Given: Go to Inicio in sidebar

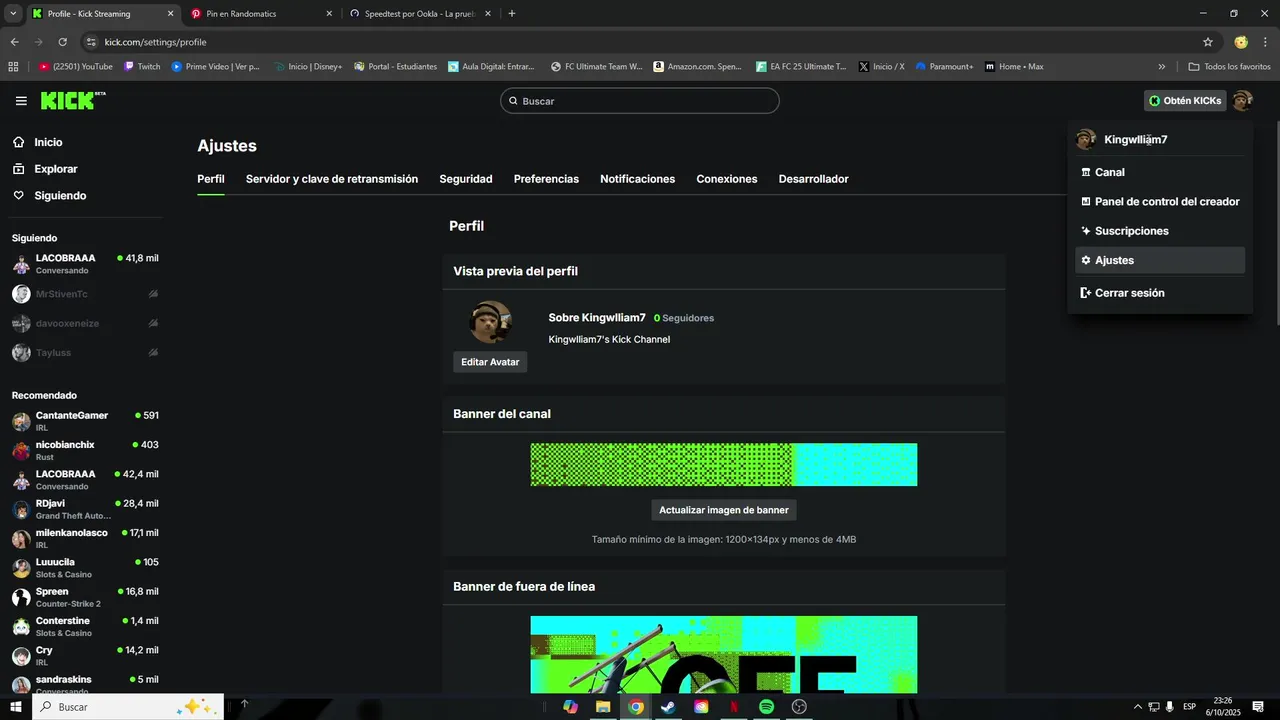Looking at the screenshot, I should click(x=48, y=142).
